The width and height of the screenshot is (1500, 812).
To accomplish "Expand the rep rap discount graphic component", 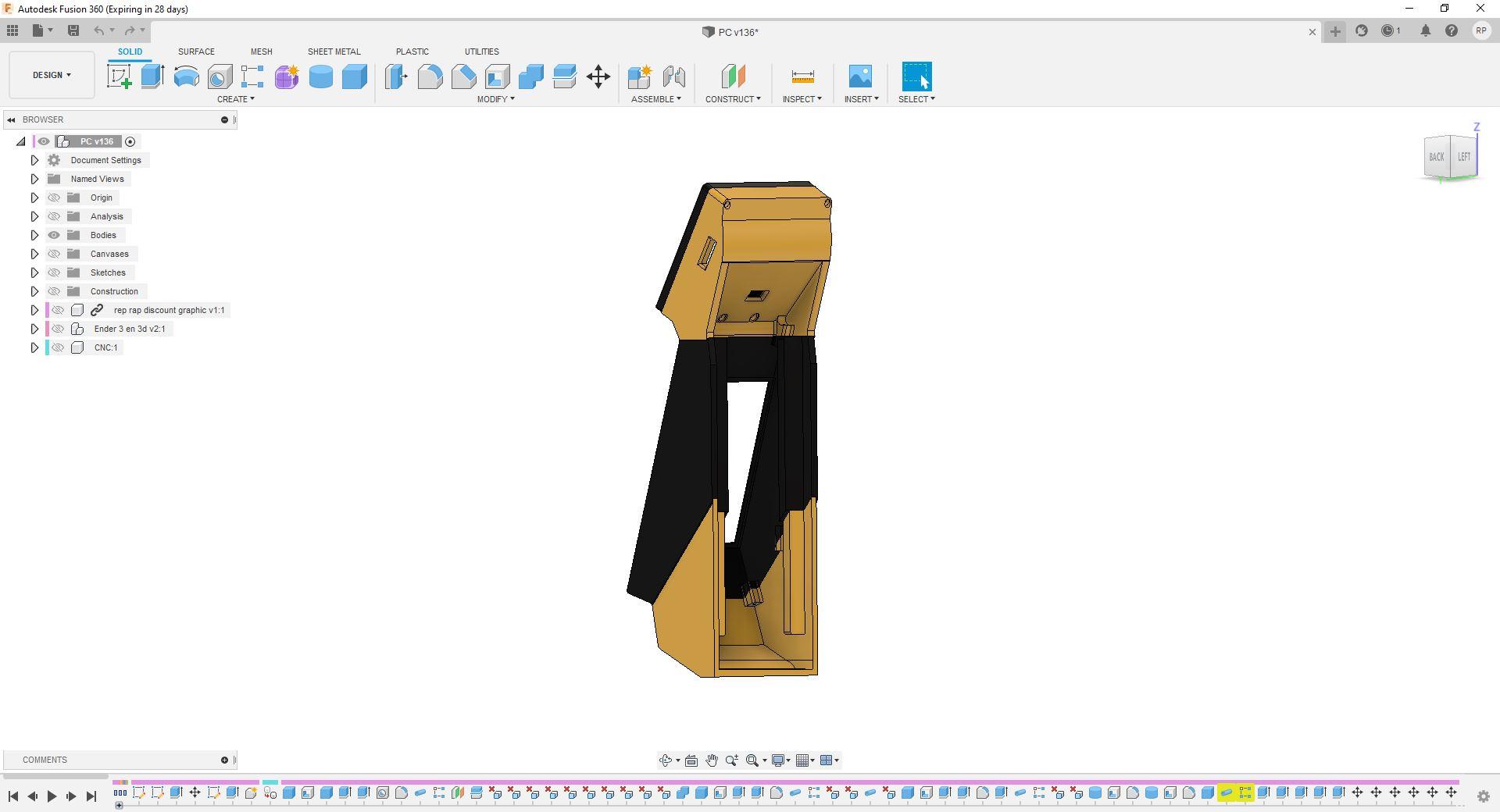I will pos(34,310).
